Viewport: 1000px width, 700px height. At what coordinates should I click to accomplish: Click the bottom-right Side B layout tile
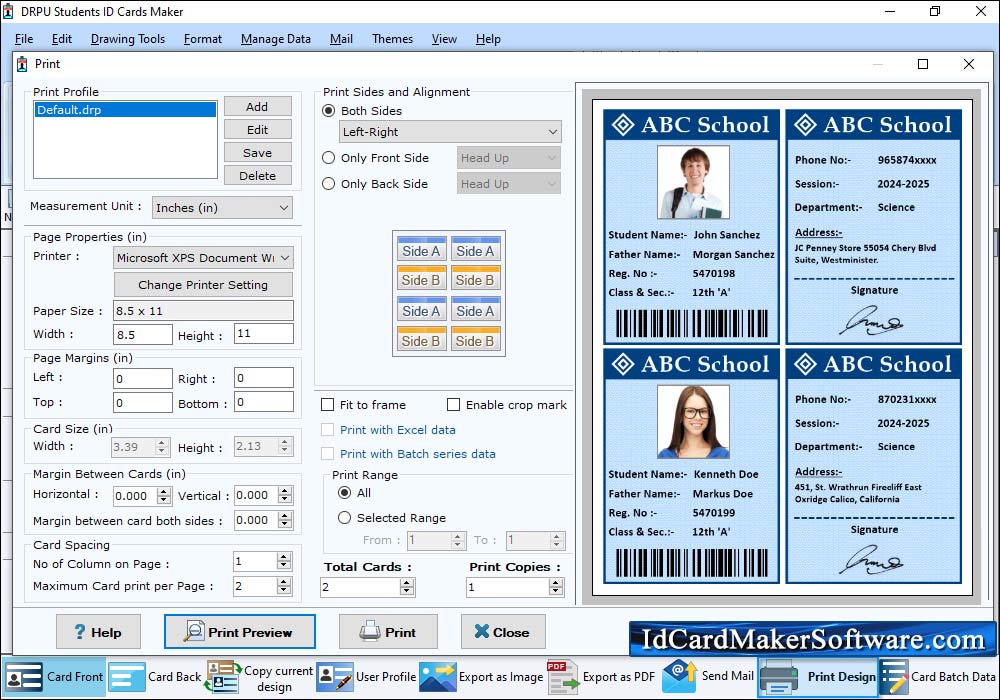pyautogui.click(x=475, y=339)
